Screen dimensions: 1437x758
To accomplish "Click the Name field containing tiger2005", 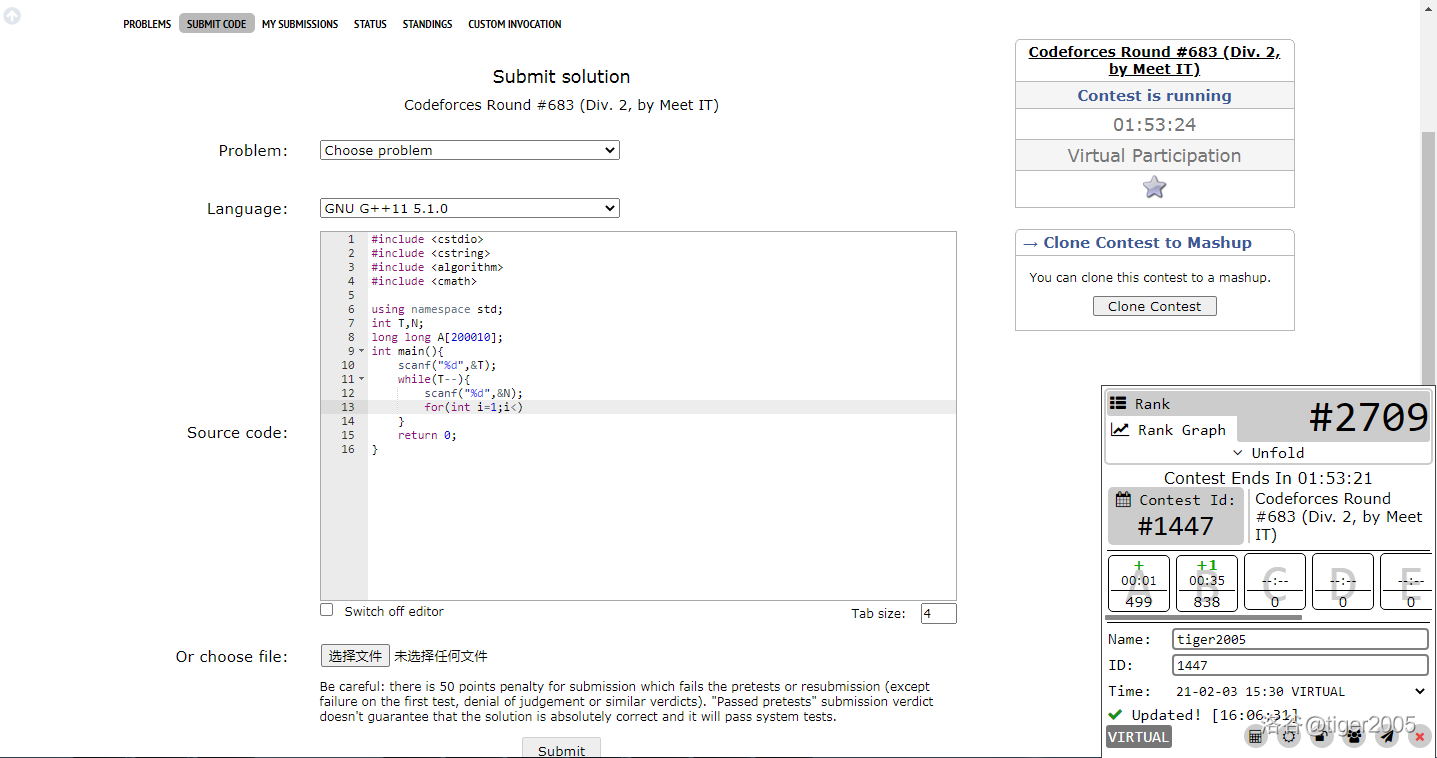I will click(1300, 639).
